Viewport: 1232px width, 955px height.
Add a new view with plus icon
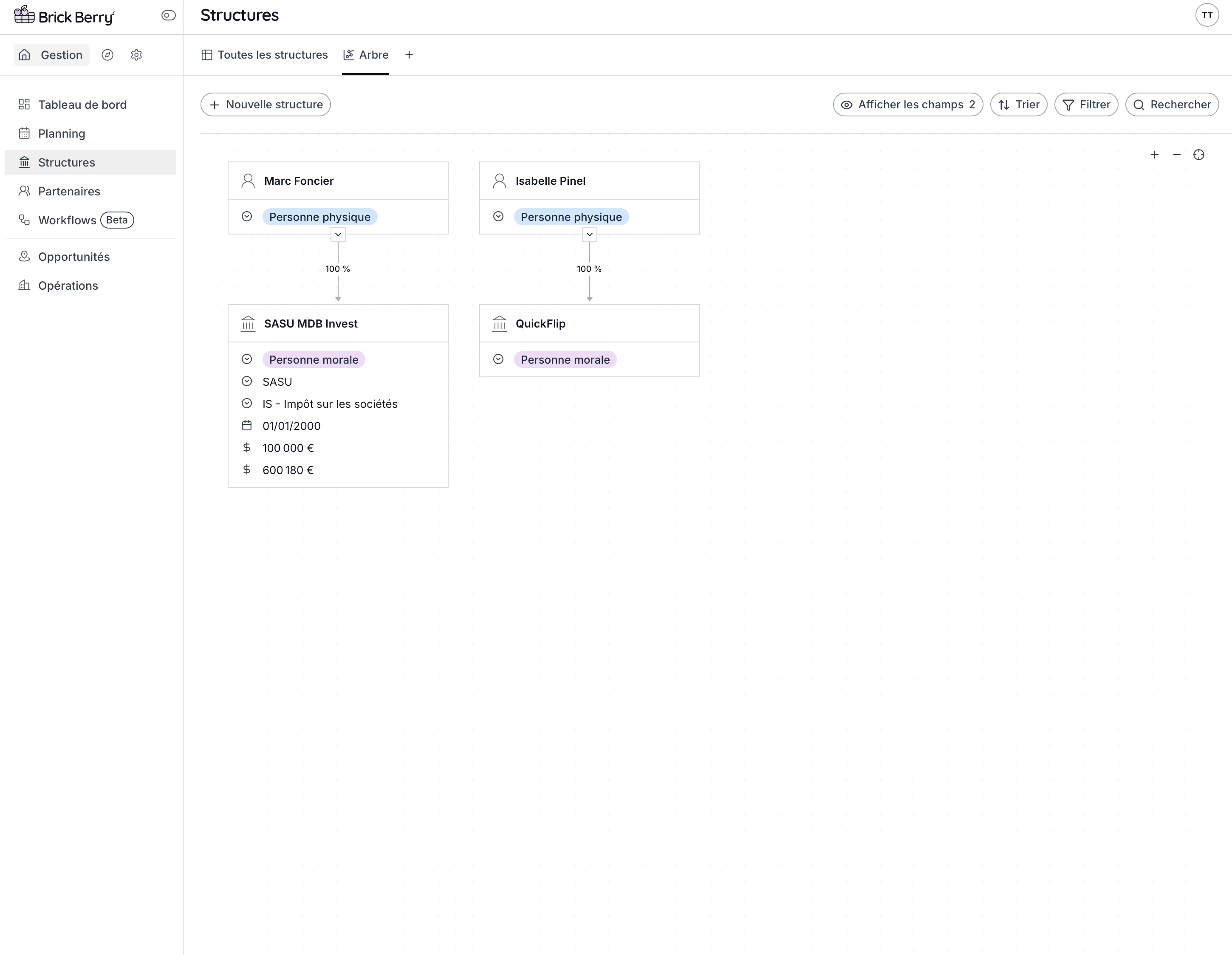click(409, 55)
